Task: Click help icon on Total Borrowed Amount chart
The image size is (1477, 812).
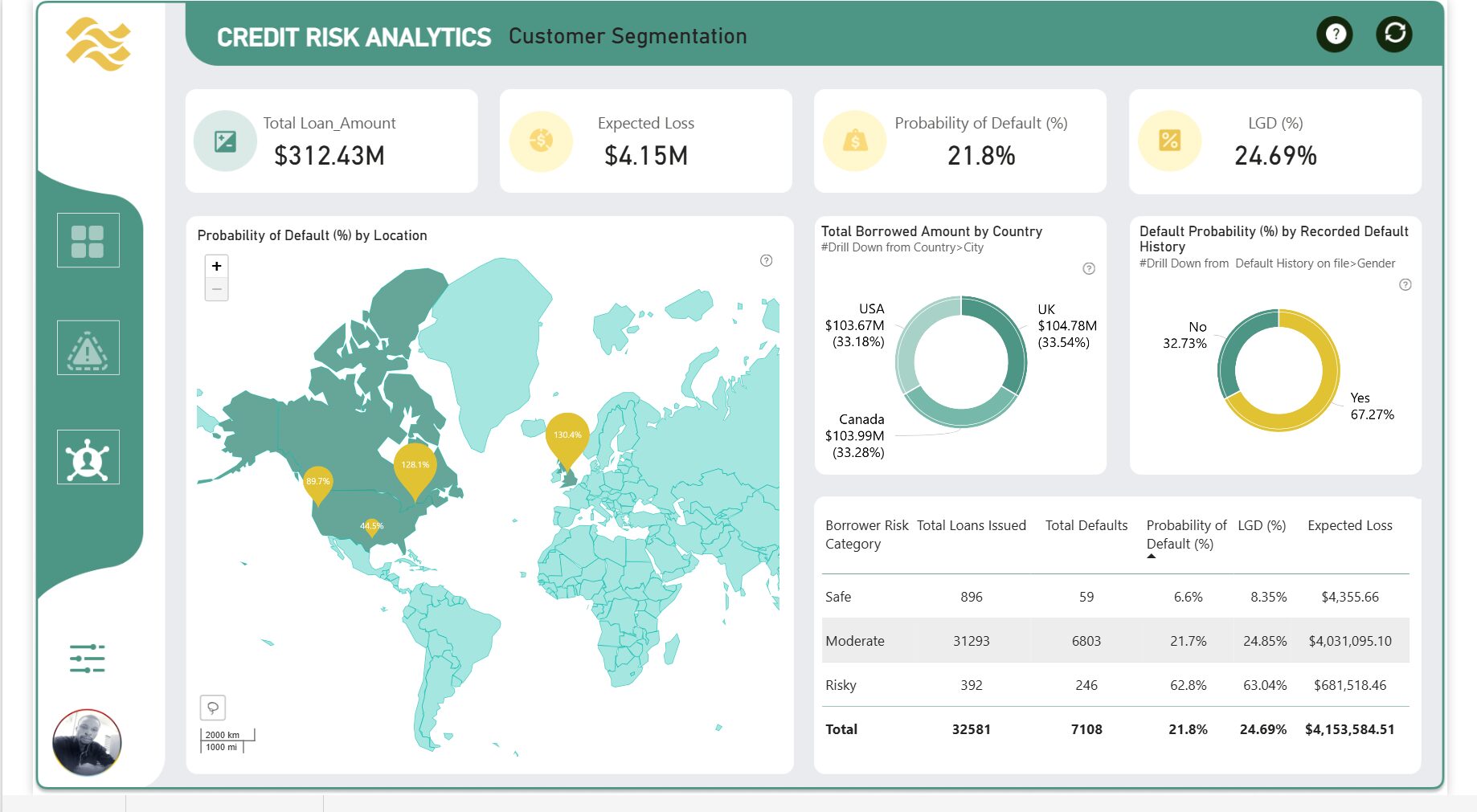Action: [x=1088, y=268]
